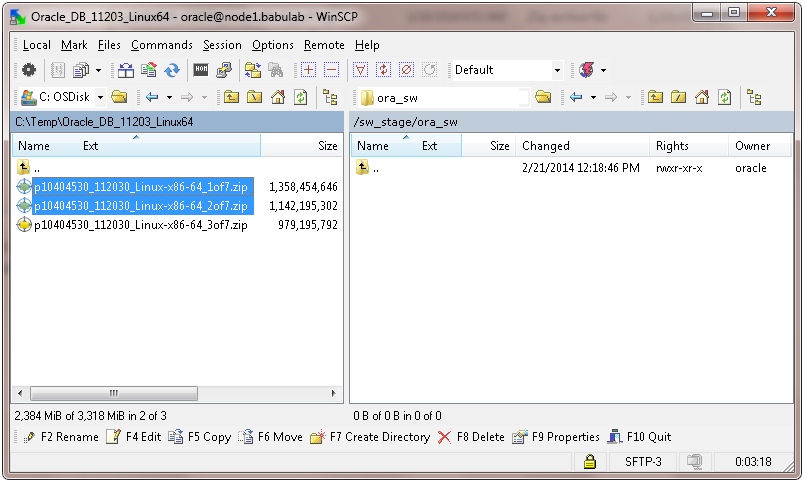Go to remote root directory icon
Image resolution: width=804 pixels, height=482 pixels.
[678, 97]
